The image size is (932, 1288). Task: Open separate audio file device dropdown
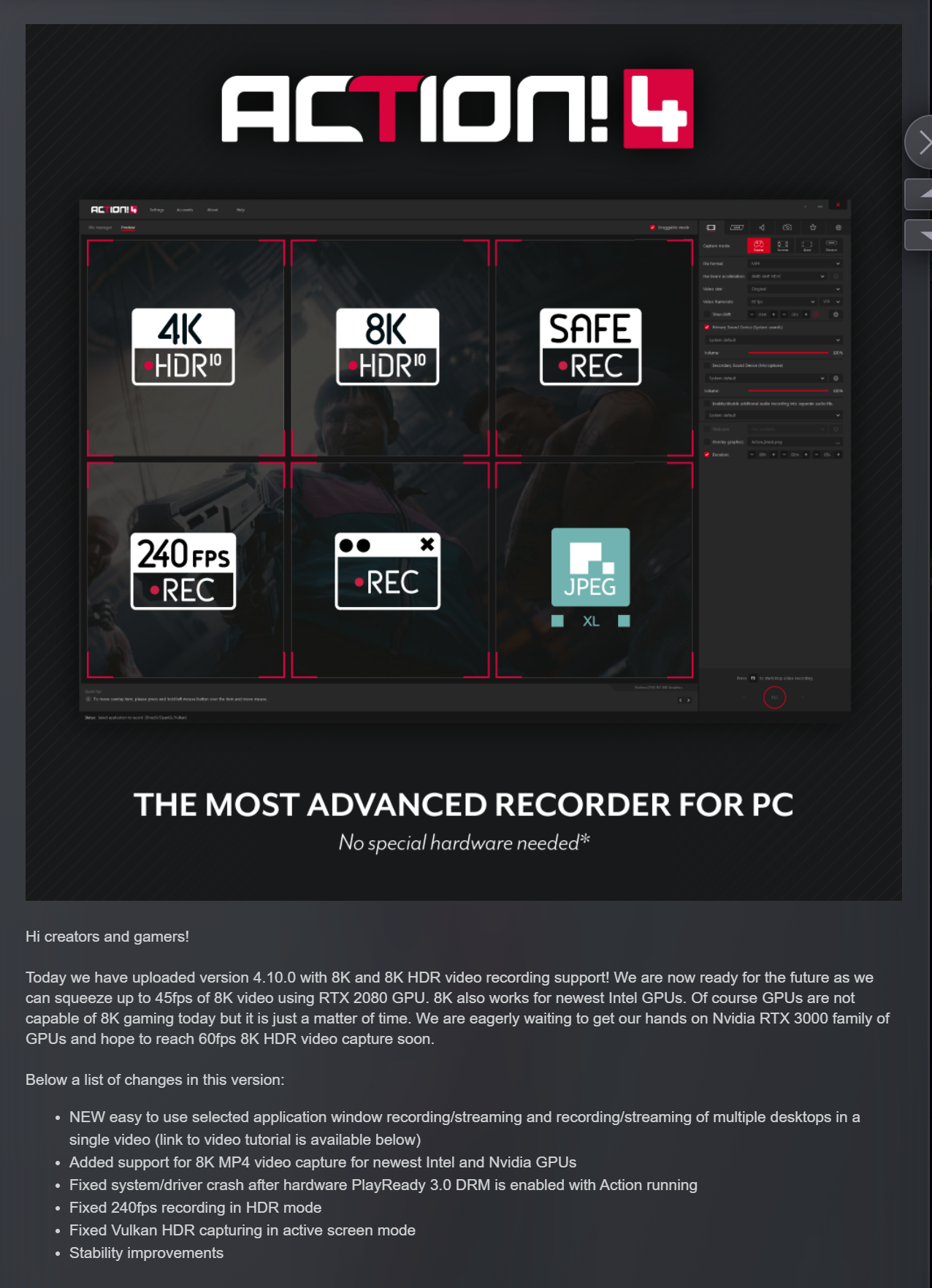point(774,415)
